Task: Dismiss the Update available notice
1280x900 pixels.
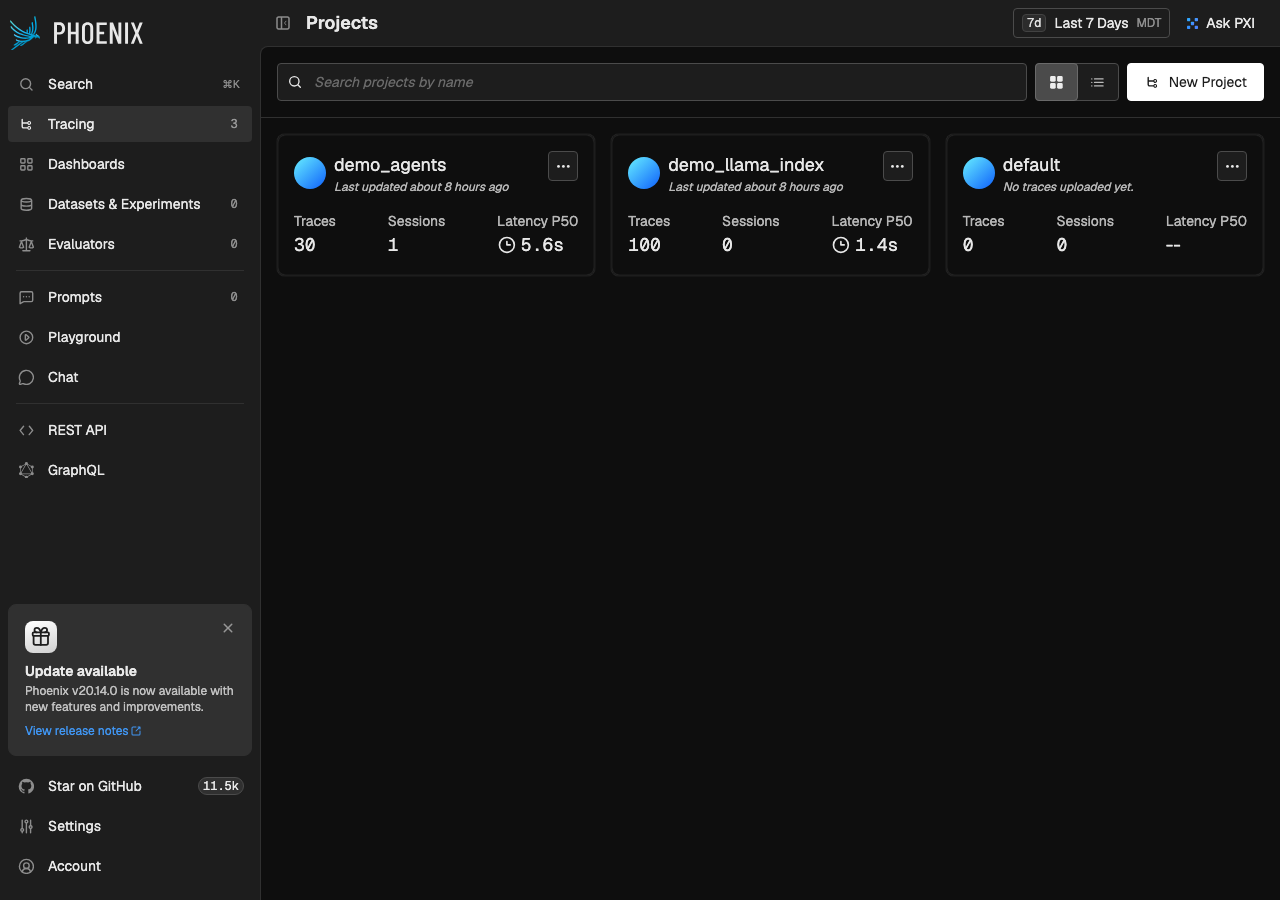Action: 228,628
